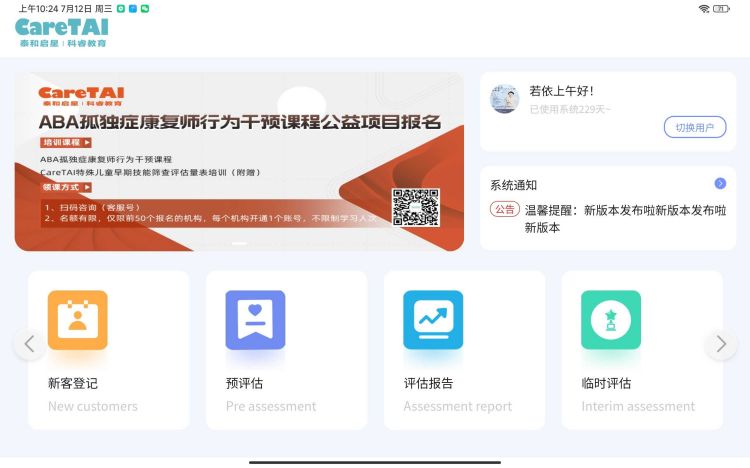Click the 'New customers' English subtitle
750x468 pixels.
pos(93,407)
